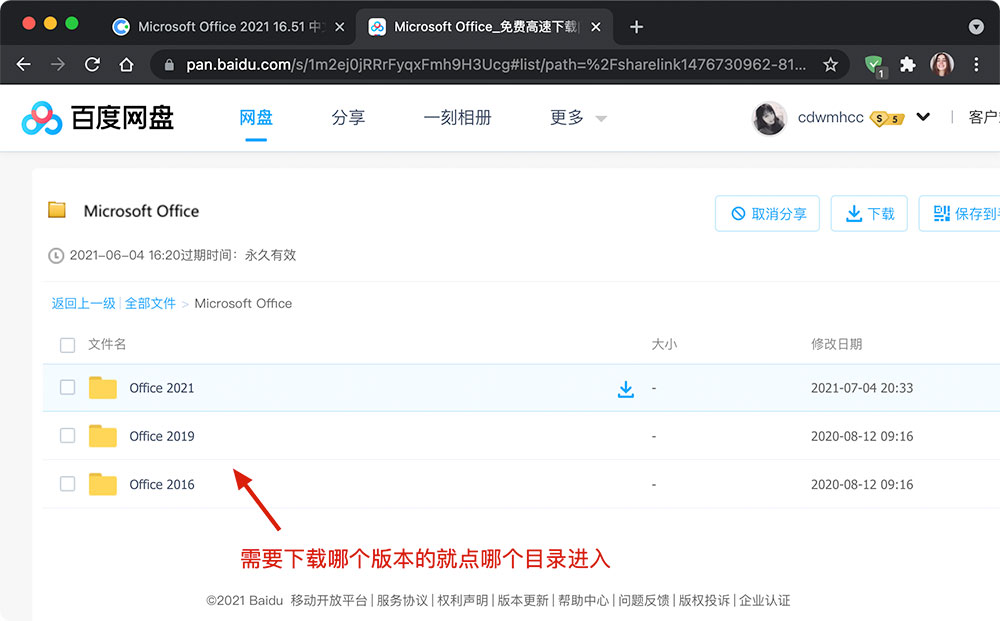Open the Chrome profile avatar
This screenshot has height=621, width=1000.
pos(942,64)
